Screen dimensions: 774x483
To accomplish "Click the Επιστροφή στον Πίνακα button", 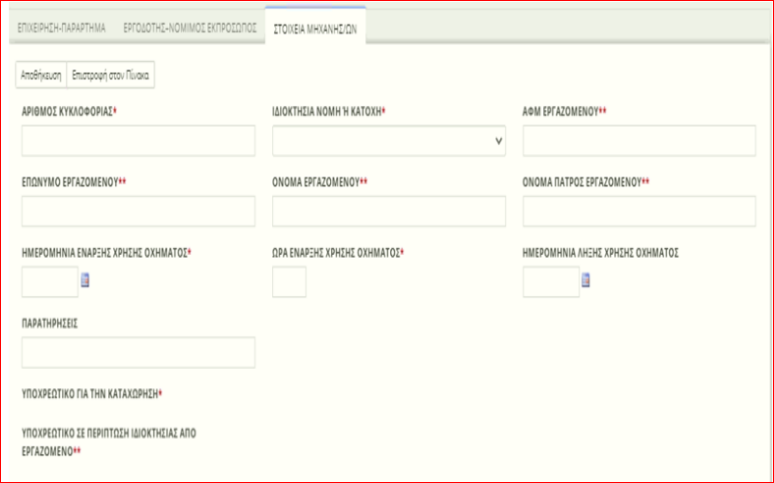I will [x=111, y=75].
